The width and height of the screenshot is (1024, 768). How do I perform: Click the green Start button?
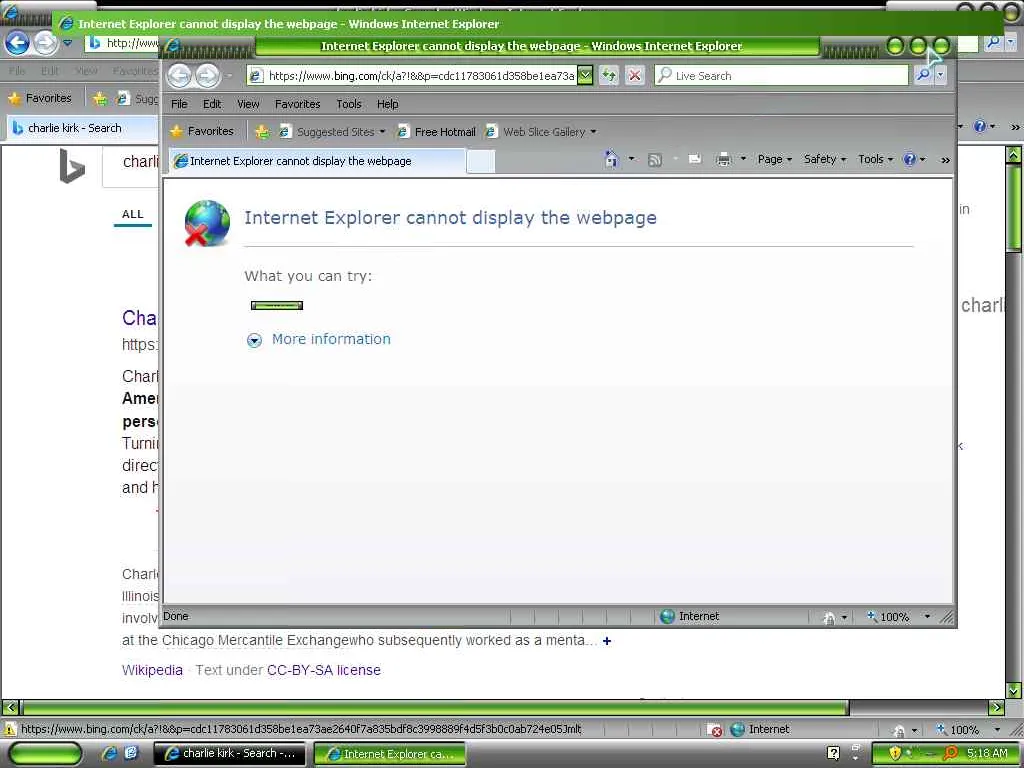pyautogui.click(x=45, y=754)
